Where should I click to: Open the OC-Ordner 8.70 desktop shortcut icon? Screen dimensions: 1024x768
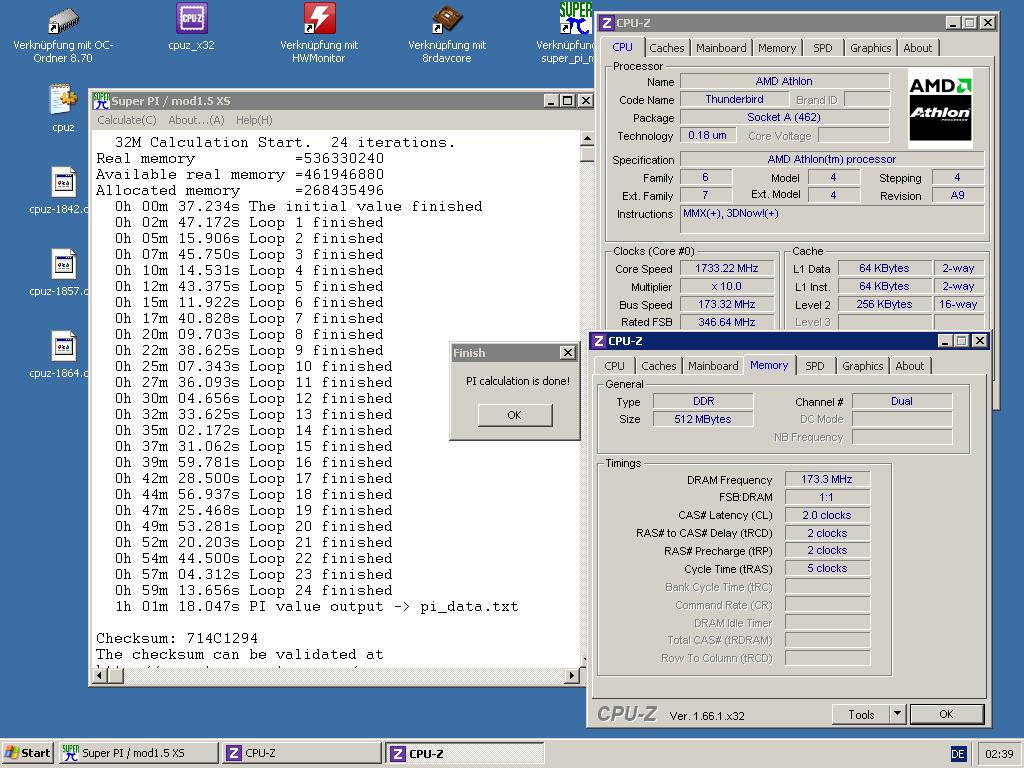[x=63, y=20]
